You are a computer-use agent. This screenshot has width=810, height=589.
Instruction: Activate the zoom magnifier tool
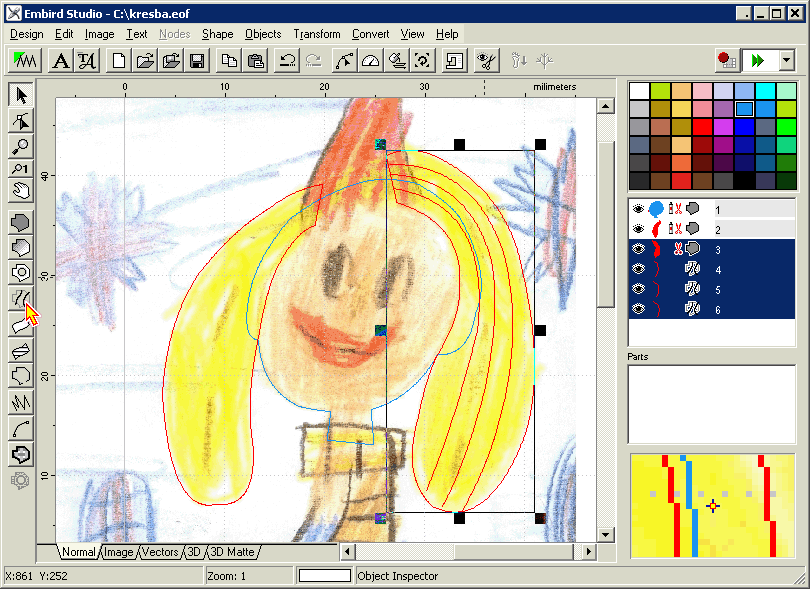21,146
